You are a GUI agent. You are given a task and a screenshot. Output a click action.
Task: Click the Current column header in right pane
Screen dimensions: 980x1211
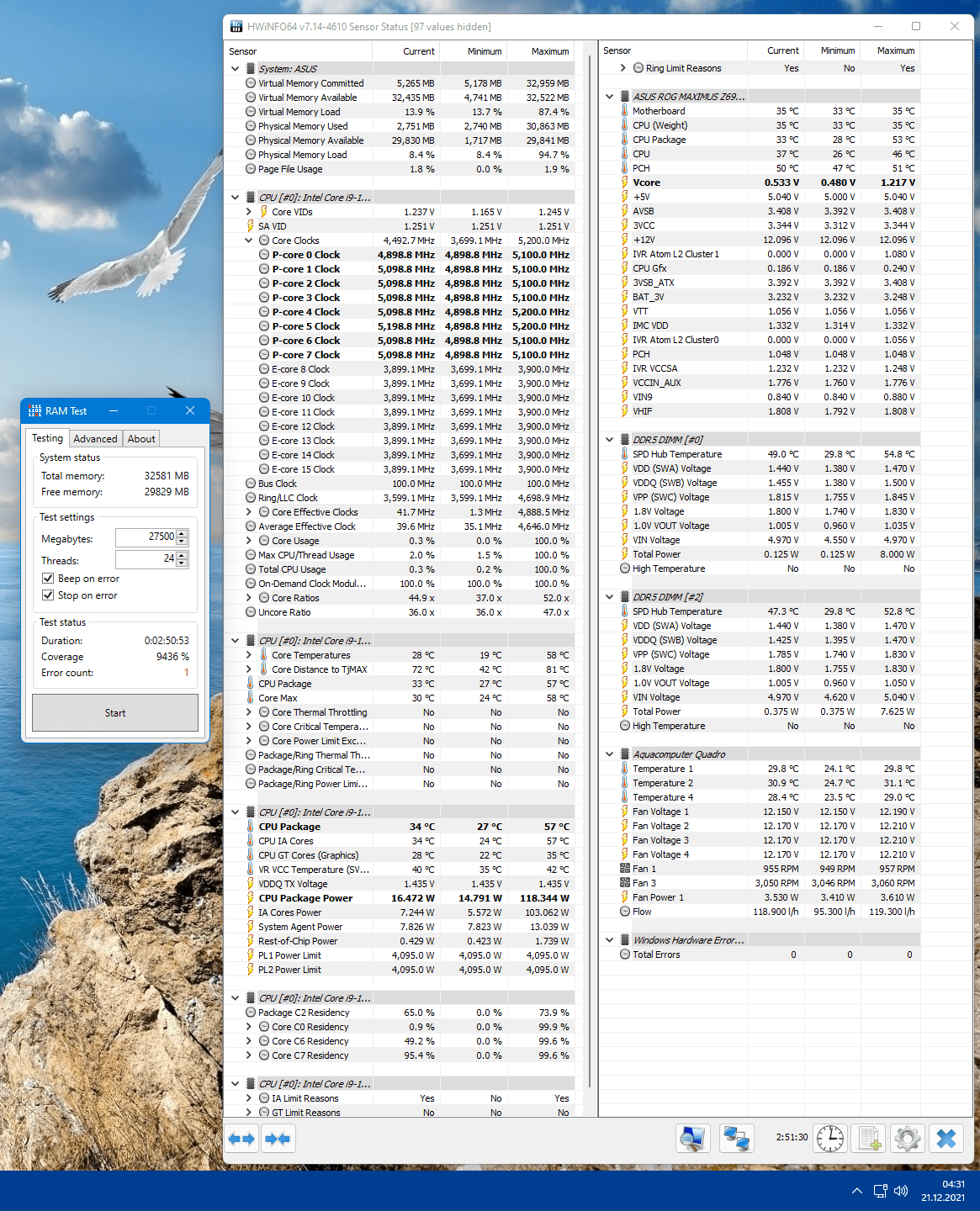coord(776,50)
